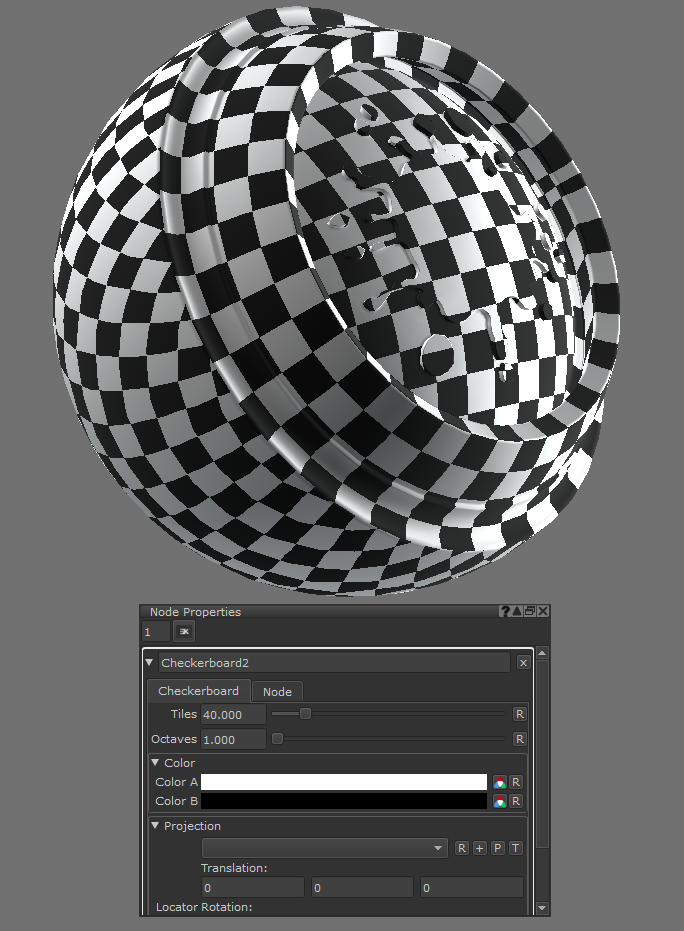The width and height of the screenshot is (684, 931).
Task: Click the Tiles slider handle
Action: point(305,714)
